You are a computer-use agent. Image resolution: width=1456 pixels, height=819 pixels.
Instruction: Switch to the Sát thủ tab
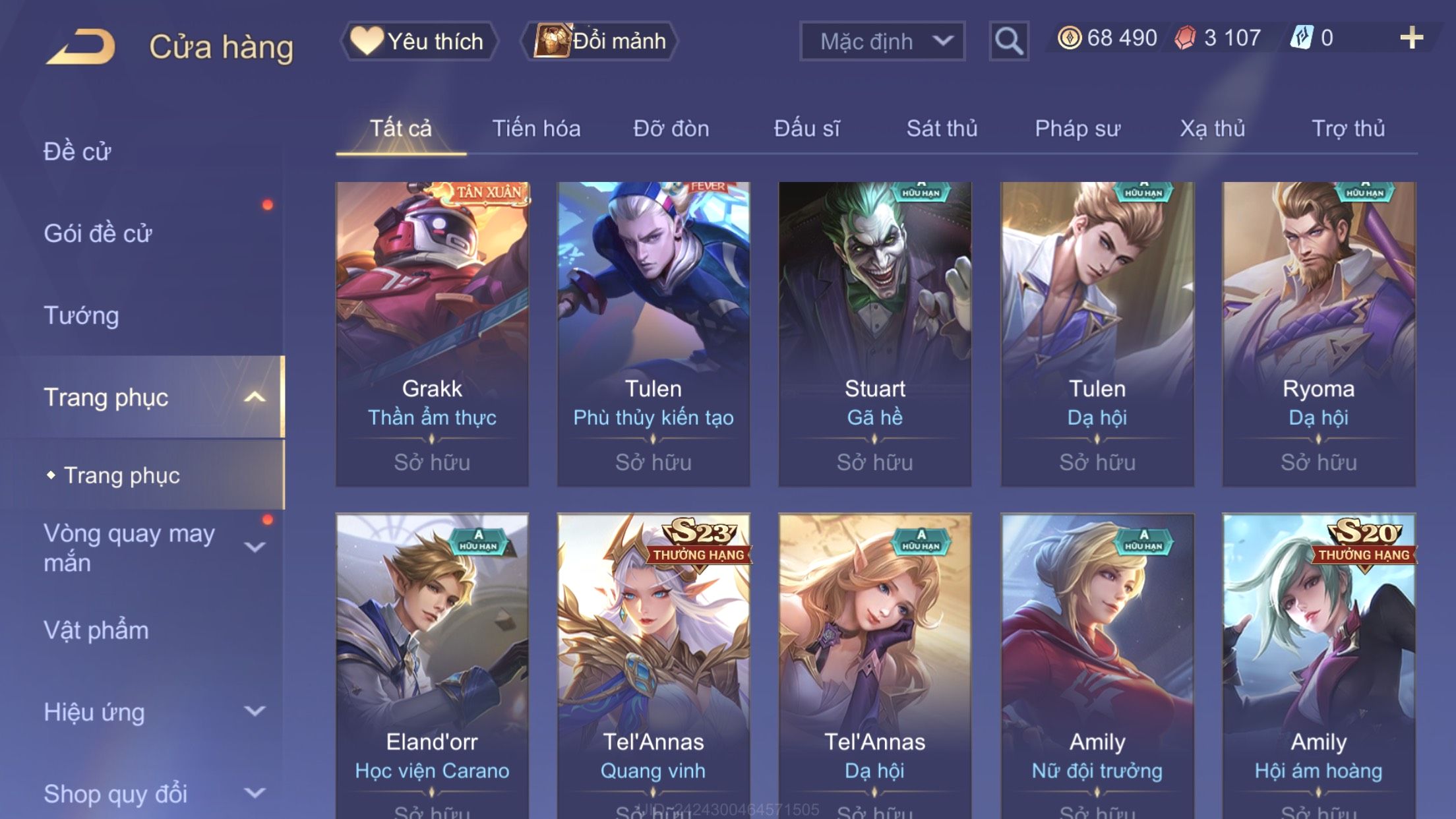[942, 129]
